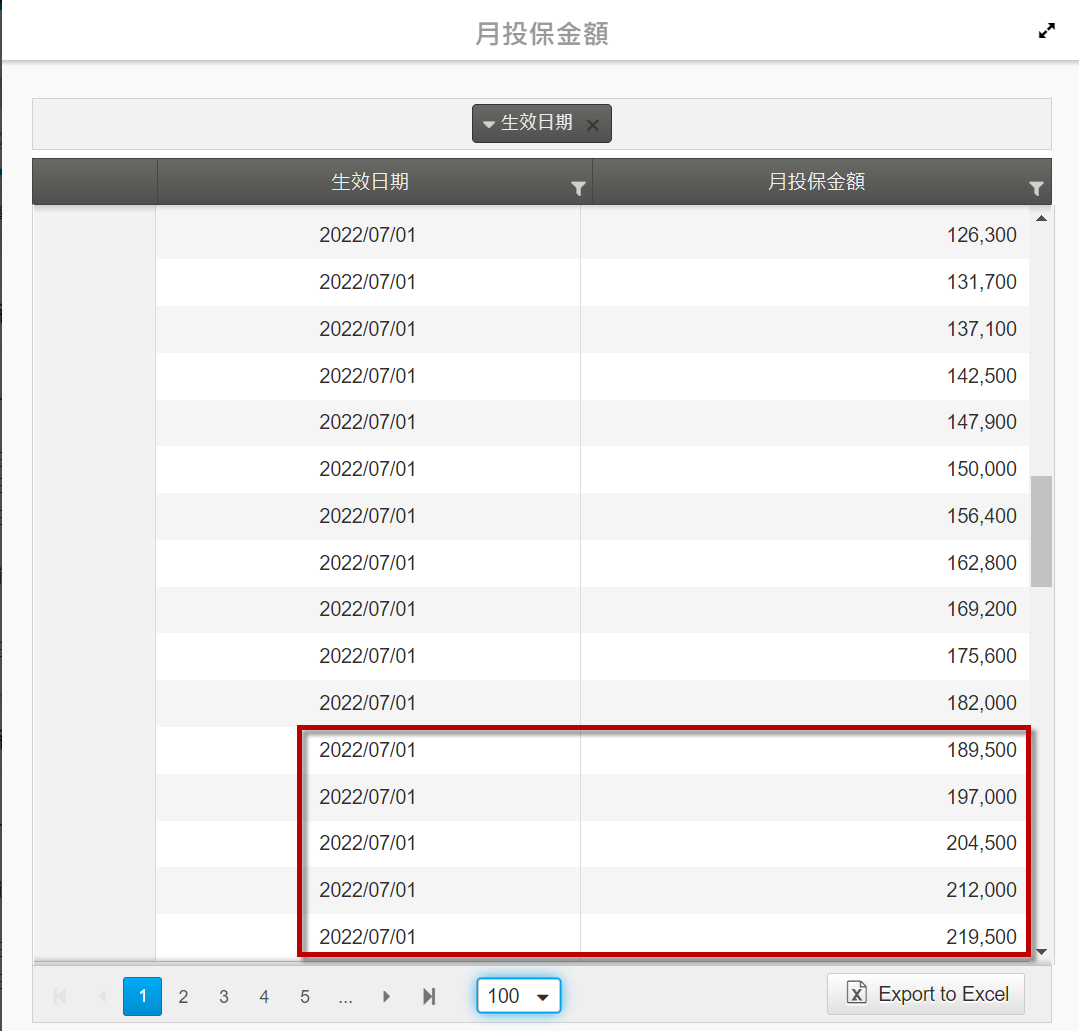Viewport: 1079px width, 1031px height.
Task: Click the vertical scrollbar thumb
Action: coord(1041,531)
